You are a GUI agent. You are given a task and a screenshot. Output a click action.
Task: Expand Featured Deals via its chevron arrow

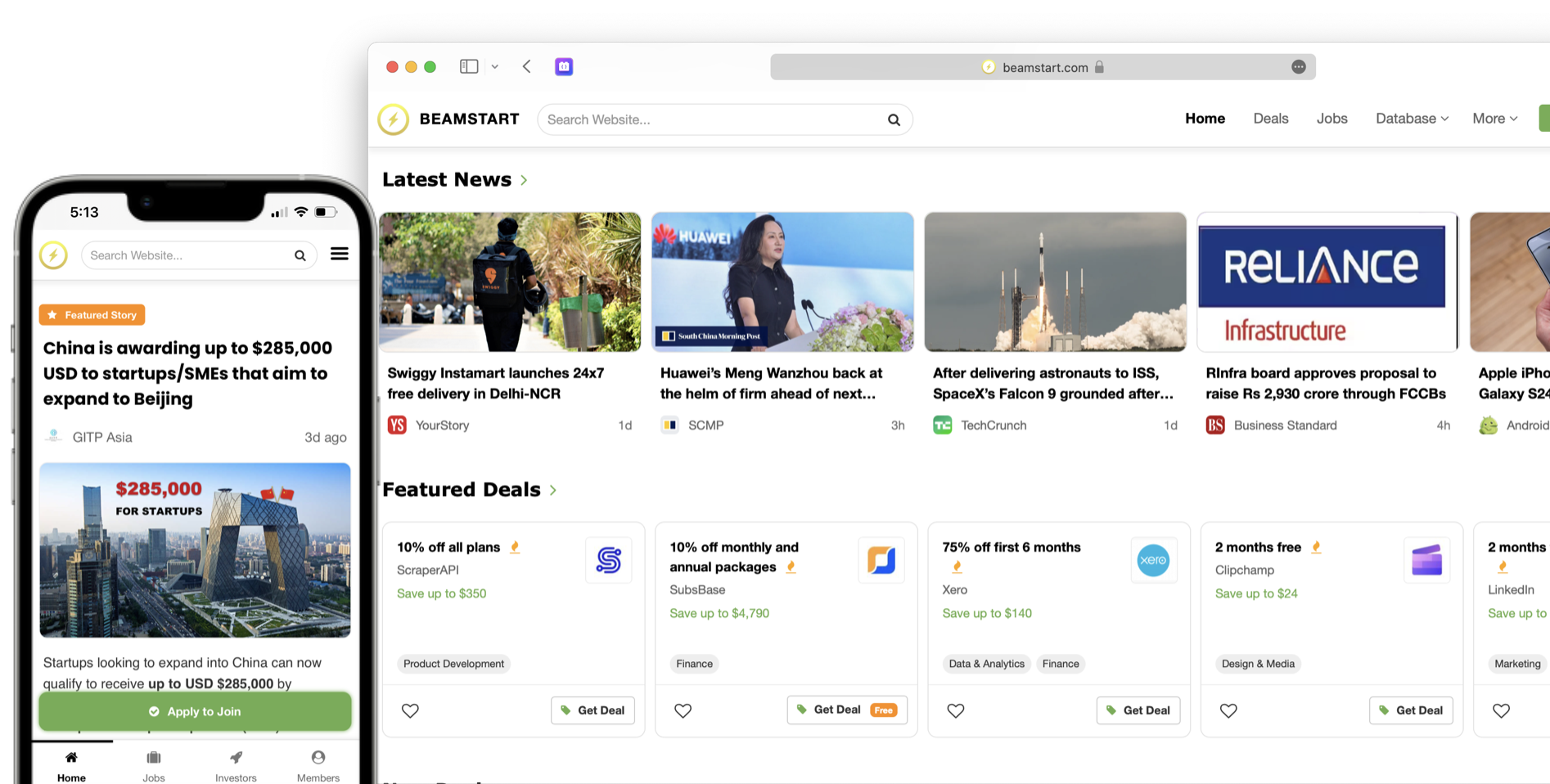(x=553, y=490)
